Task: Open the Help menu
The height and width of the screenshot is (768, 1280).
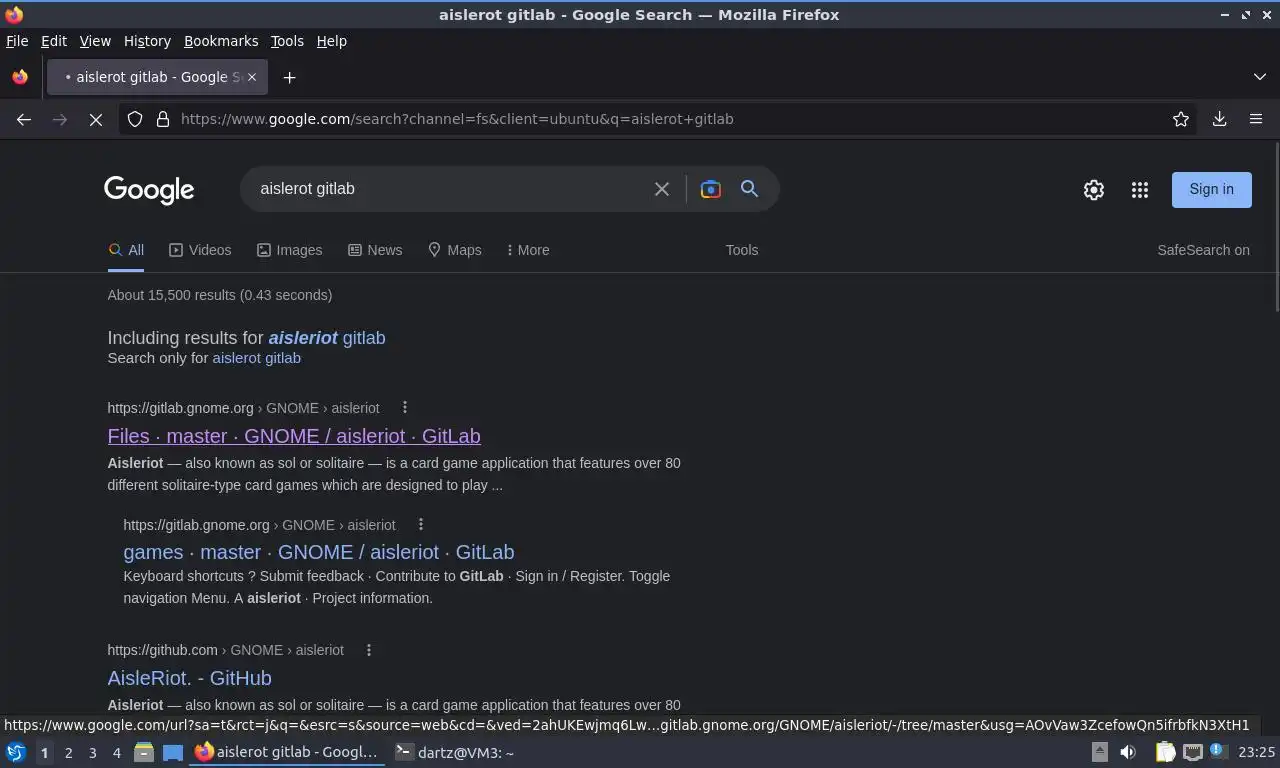Action: 332,41
